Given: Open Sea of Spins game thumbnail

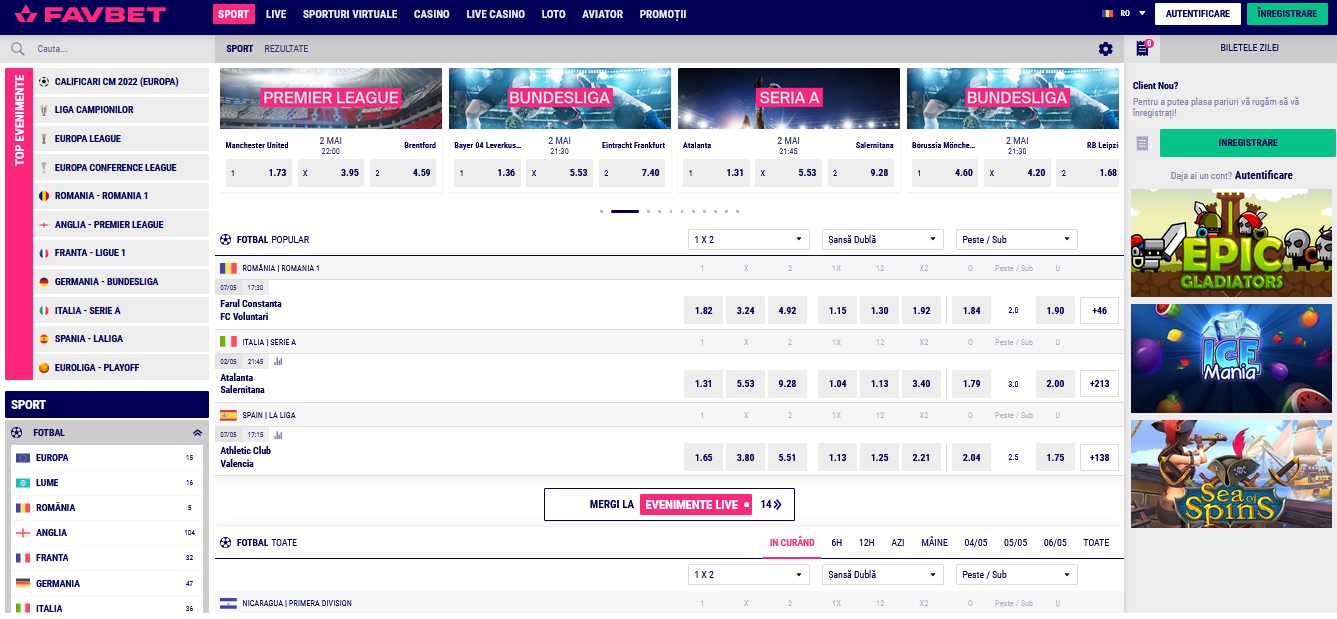Looking at the screenshot, I should [1233, 474].
